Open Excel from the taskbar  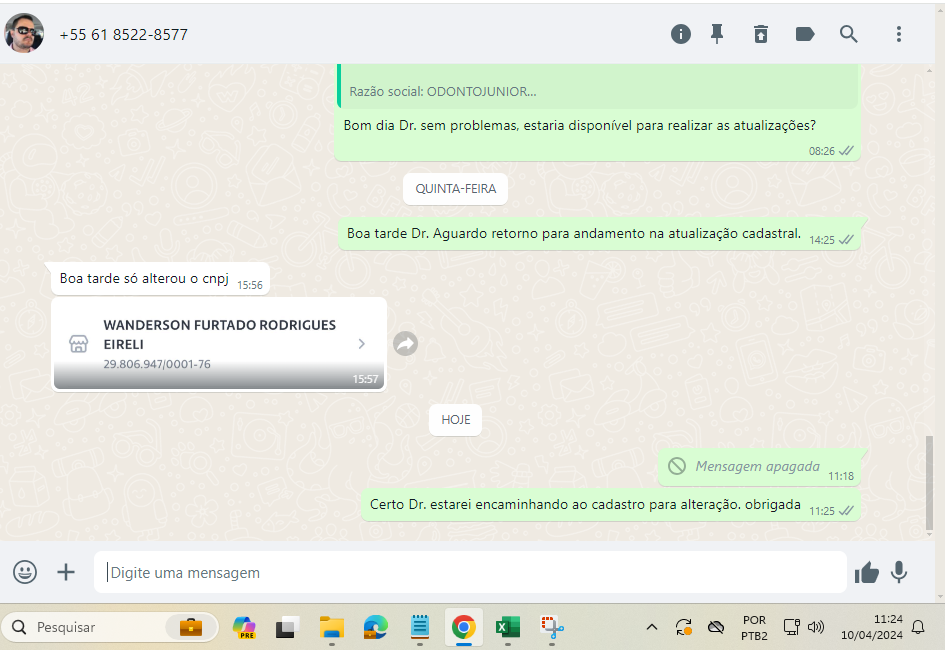click(x=508, y=628)
